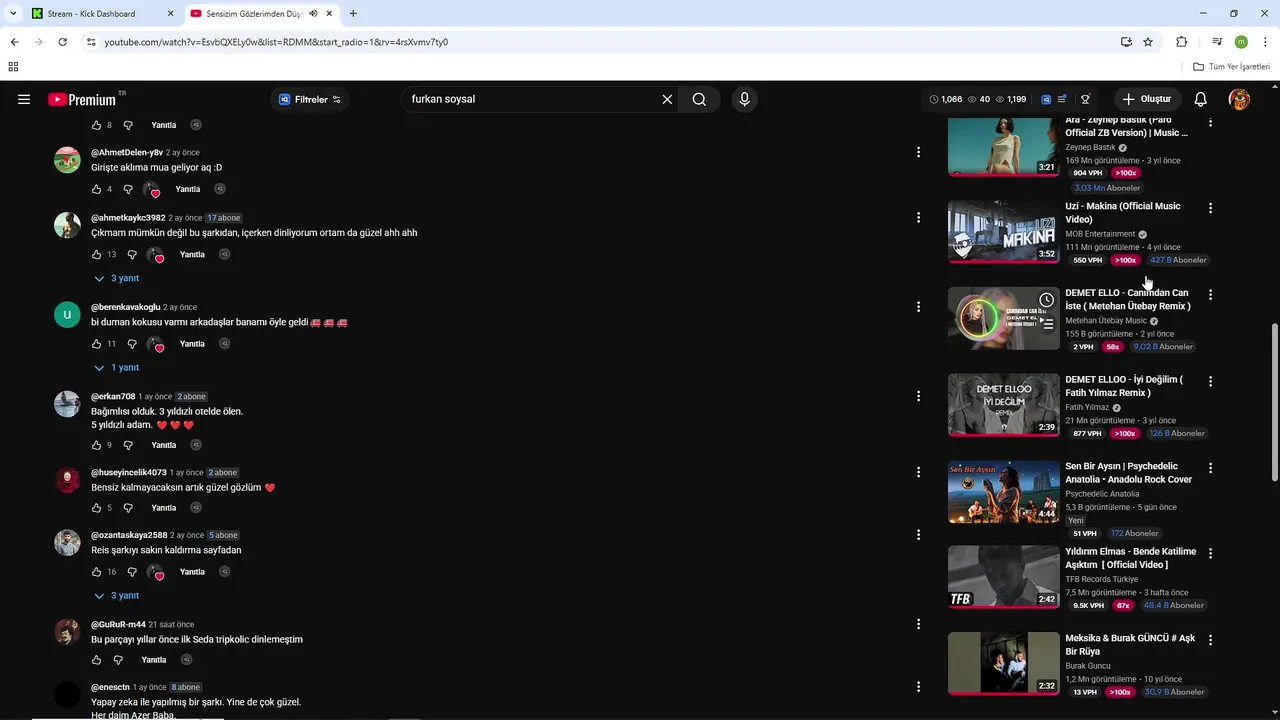Open the Chrome three-dot menu
Screen dimensions: 1280x720
pyautogui.click(x=1265, y=42)
